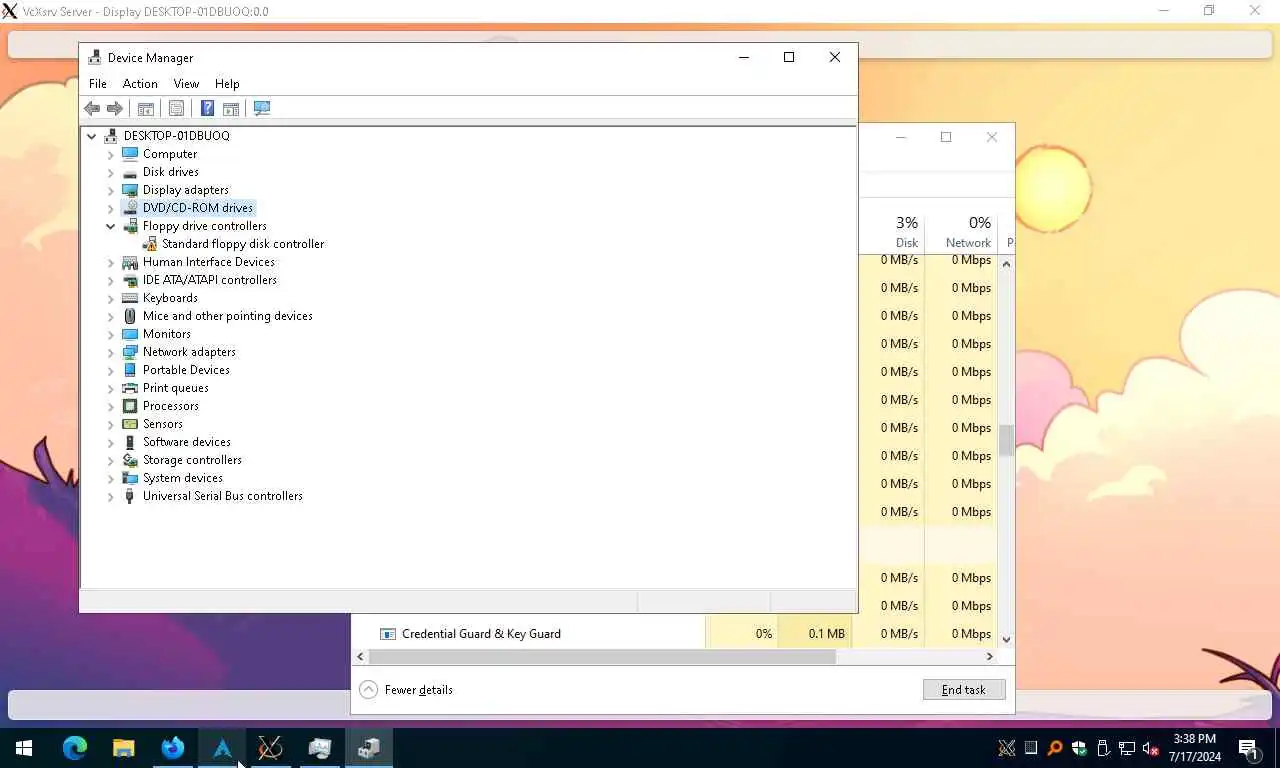Click the Display adapters category icon
Viewport: 1280px width, 768px height.
pos(130,190)
